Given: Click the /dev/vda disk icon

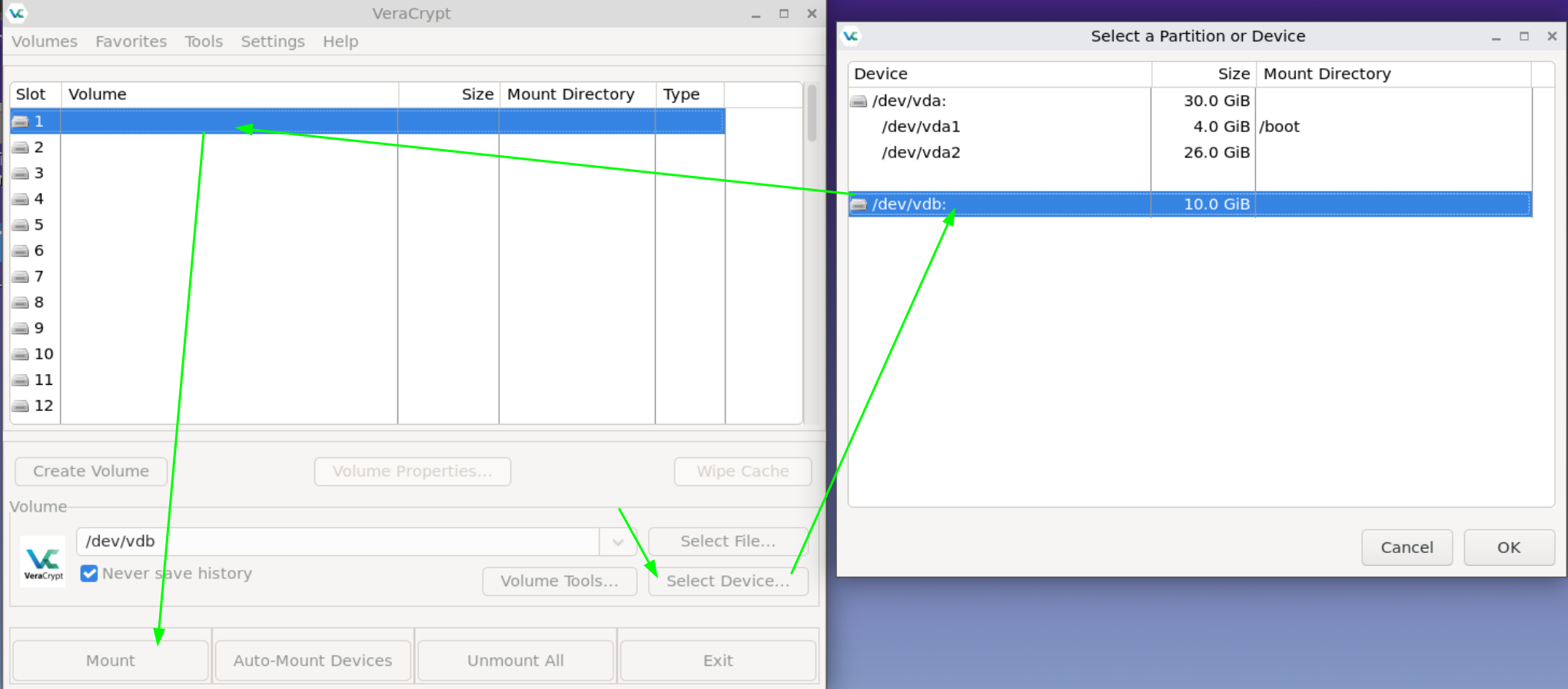Looking at the screenshot, I should point(859,101).
